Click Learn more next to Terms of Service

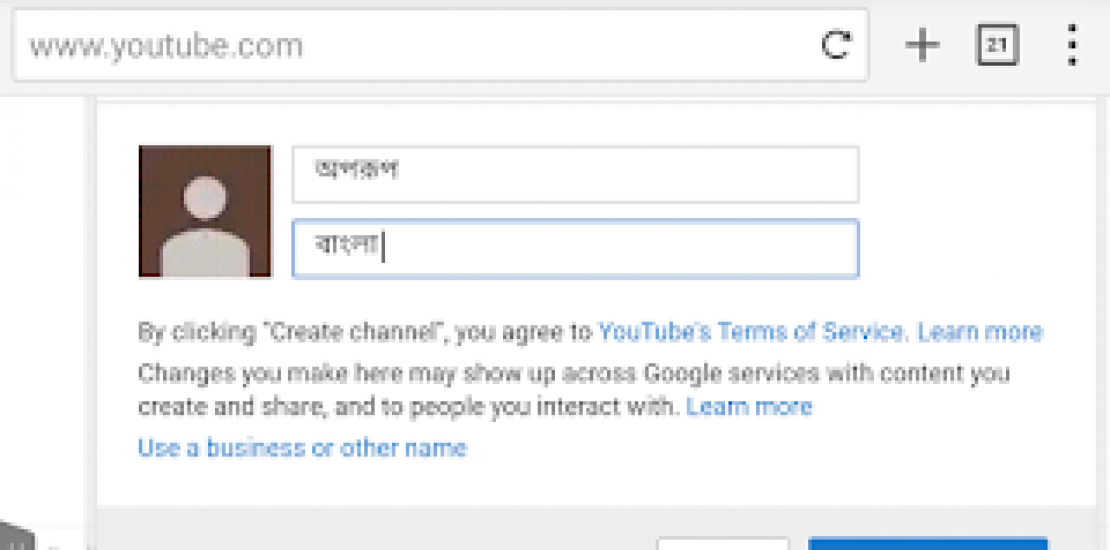click(x=980, y=332)
